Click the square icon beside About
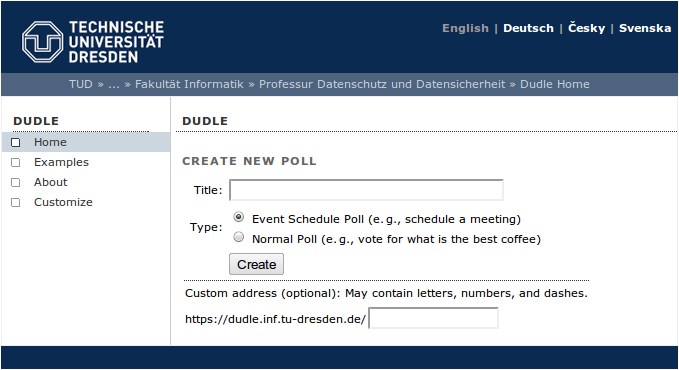Viewport: 679px width, 370px height. (16, 182)
